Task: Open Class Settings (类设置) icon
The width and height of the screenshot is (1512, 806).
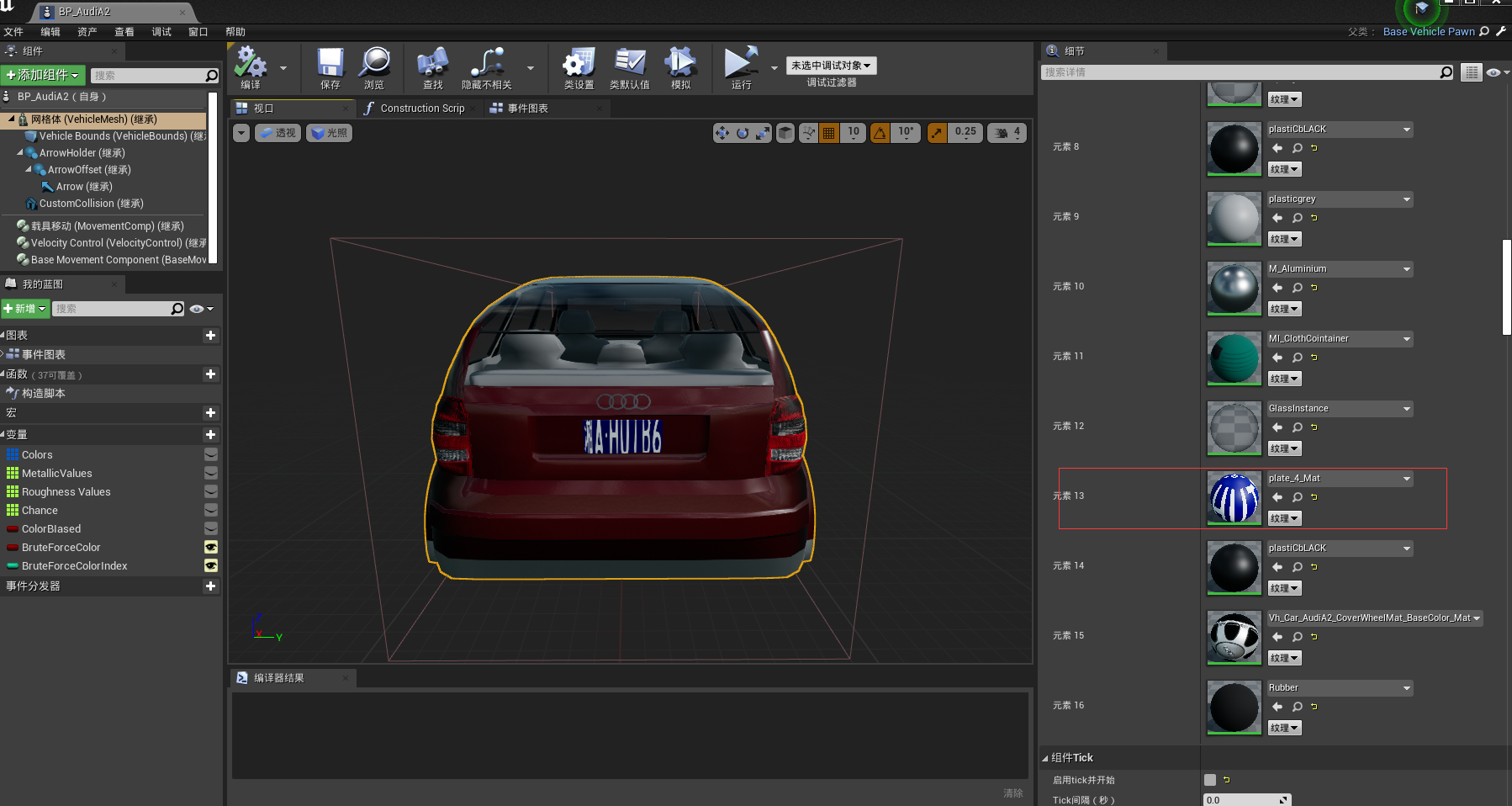Action: click(x=579, y=64)
